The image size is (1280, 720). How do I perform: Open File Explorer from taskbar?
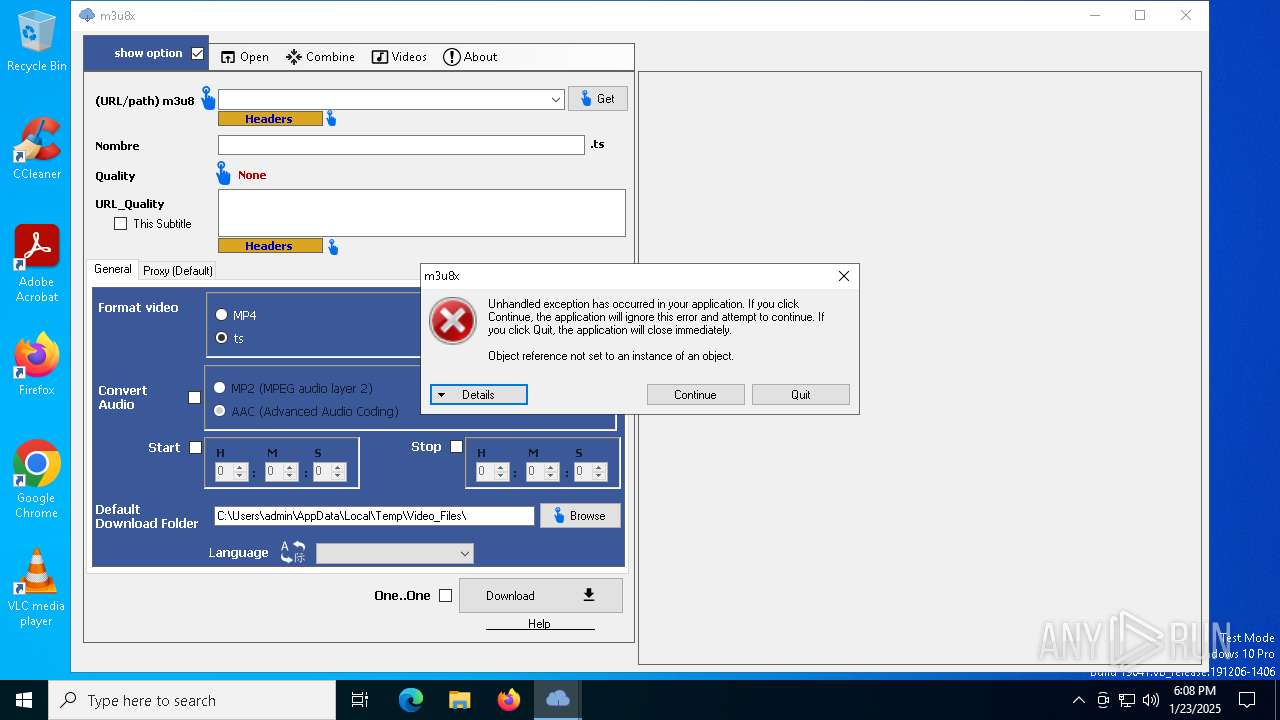[460, 700]
